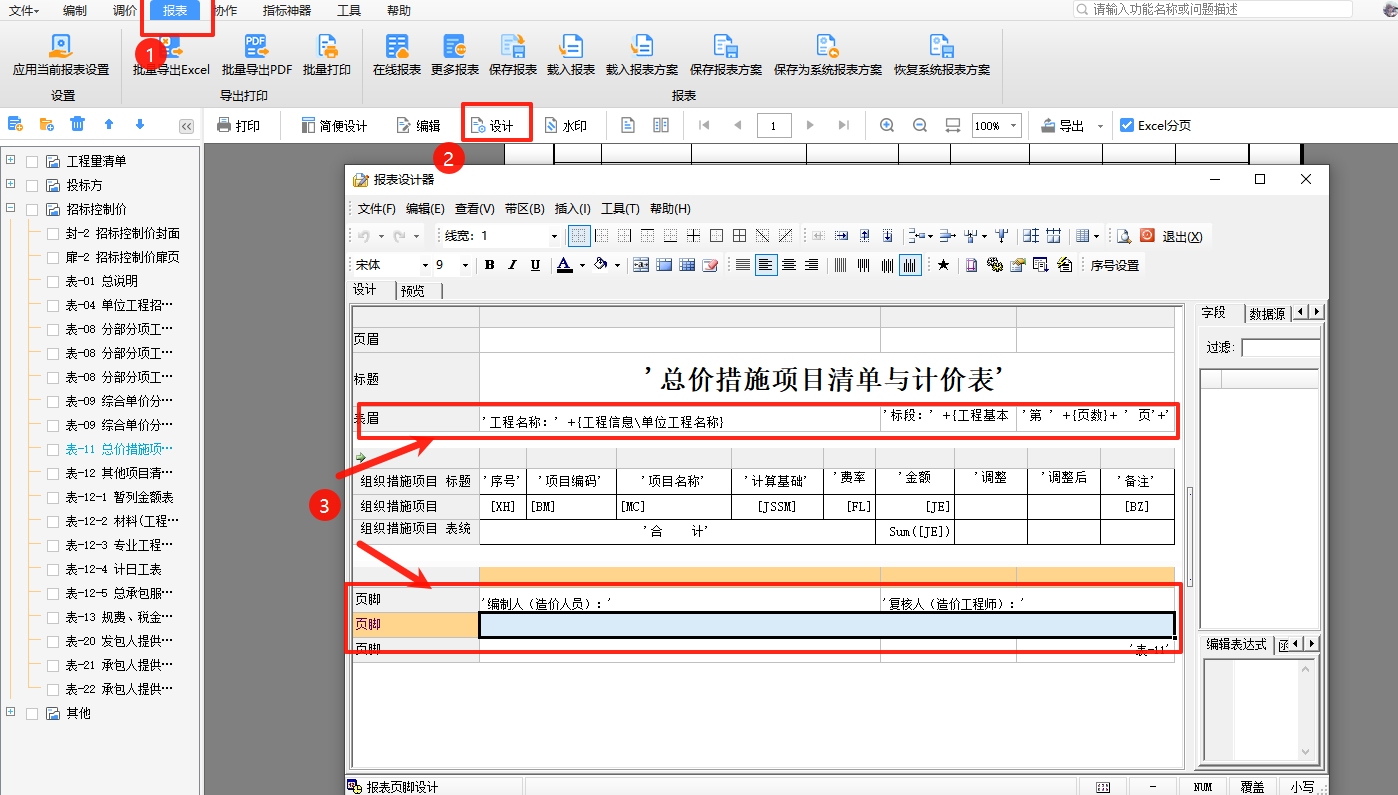This screenshot has width=1398, height=795.
Task: Open the 文件 menu in main window
Action: pyautogui.click(x=24, y=10)
